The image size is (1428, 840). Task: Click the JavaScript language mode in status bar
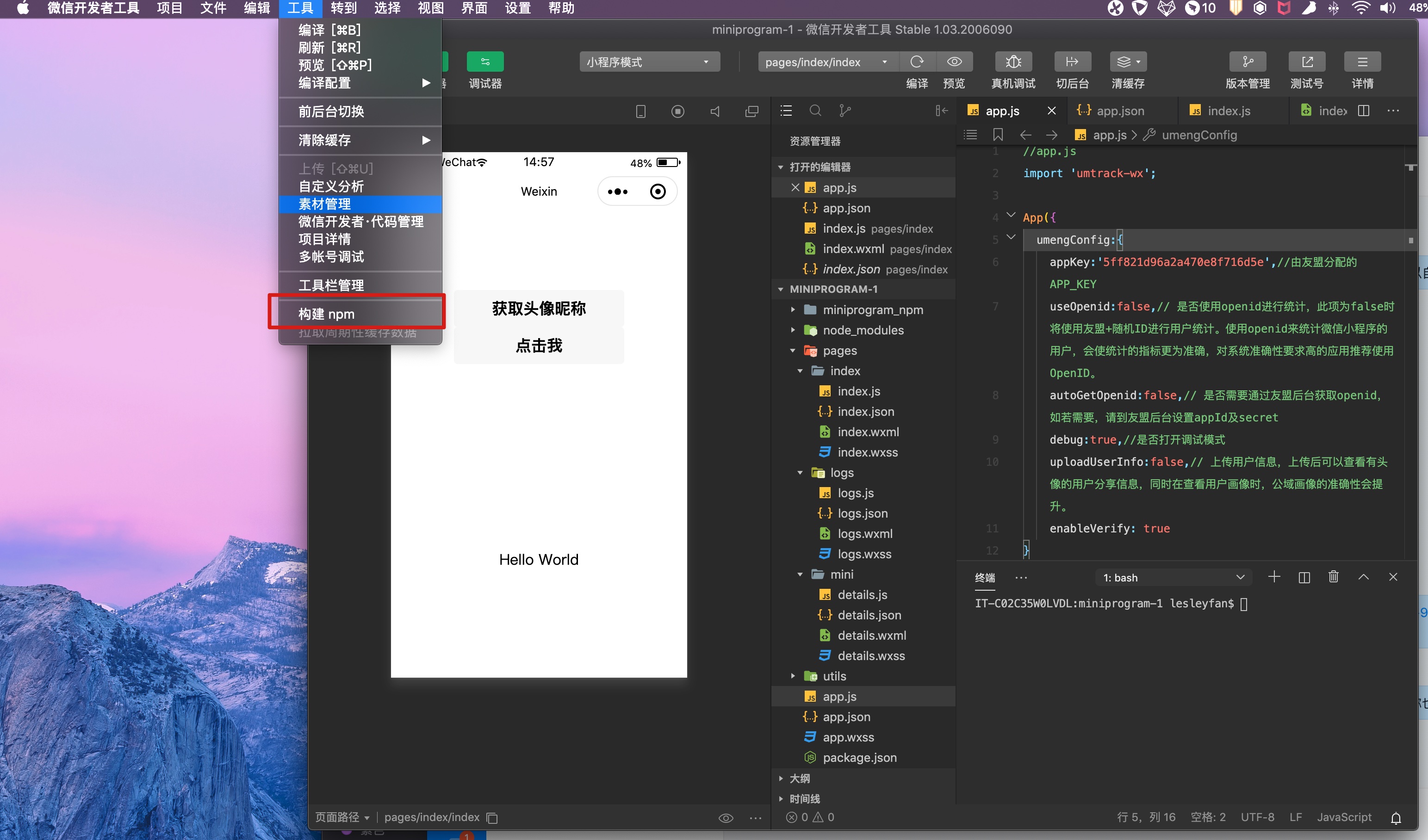(1344, 817)
